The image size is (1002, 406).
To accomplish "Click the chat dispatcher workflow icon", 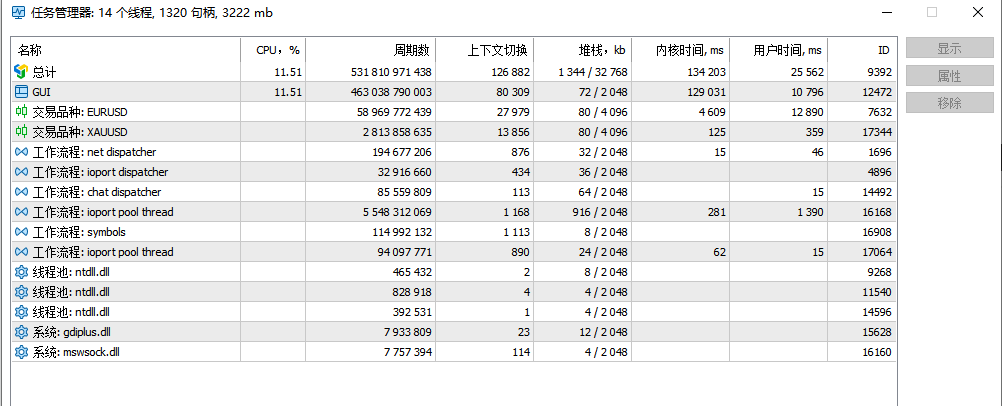I will 21,192.
